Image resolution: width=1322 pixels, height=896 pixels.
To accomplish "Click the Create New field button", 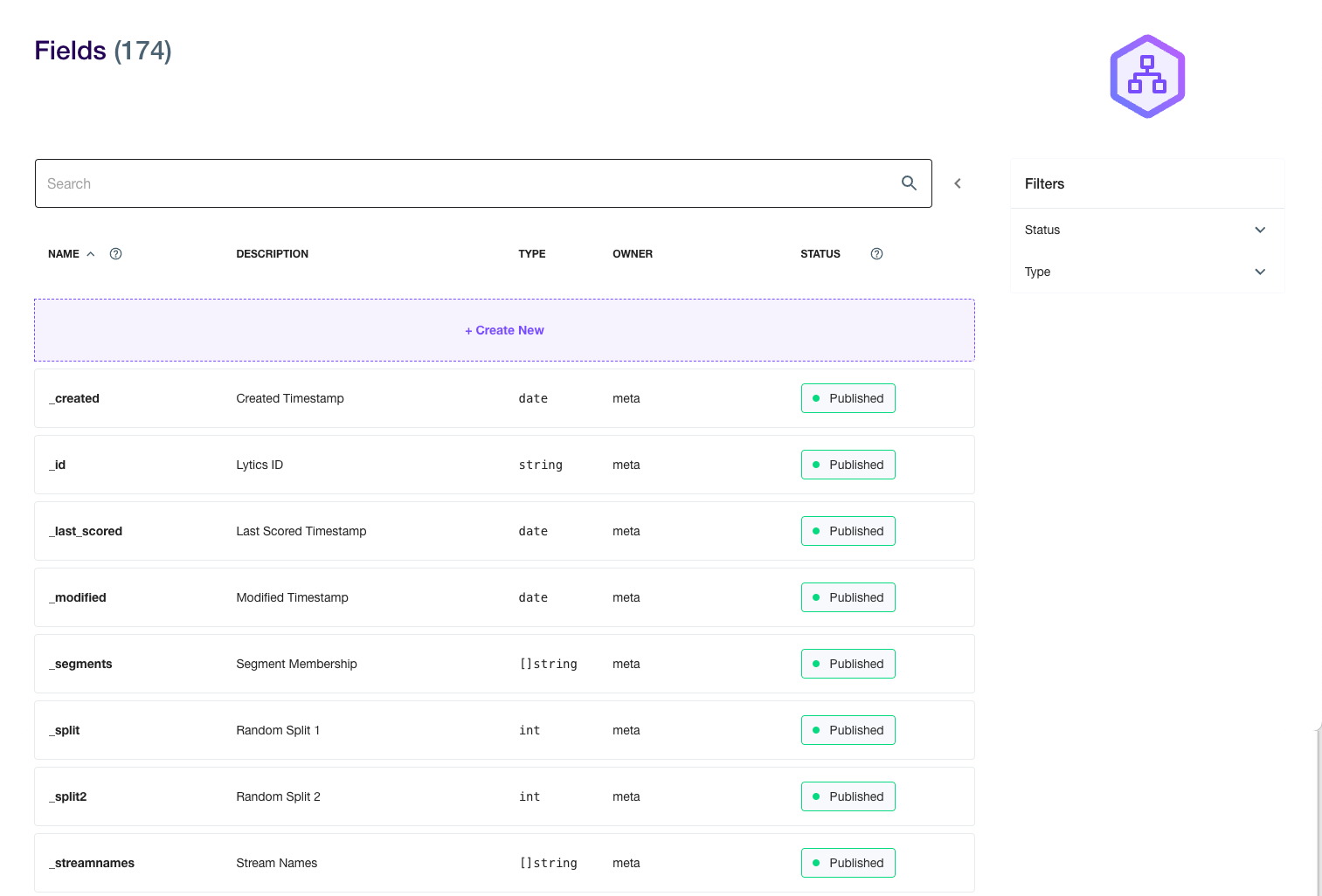I will tap(504, 330).
